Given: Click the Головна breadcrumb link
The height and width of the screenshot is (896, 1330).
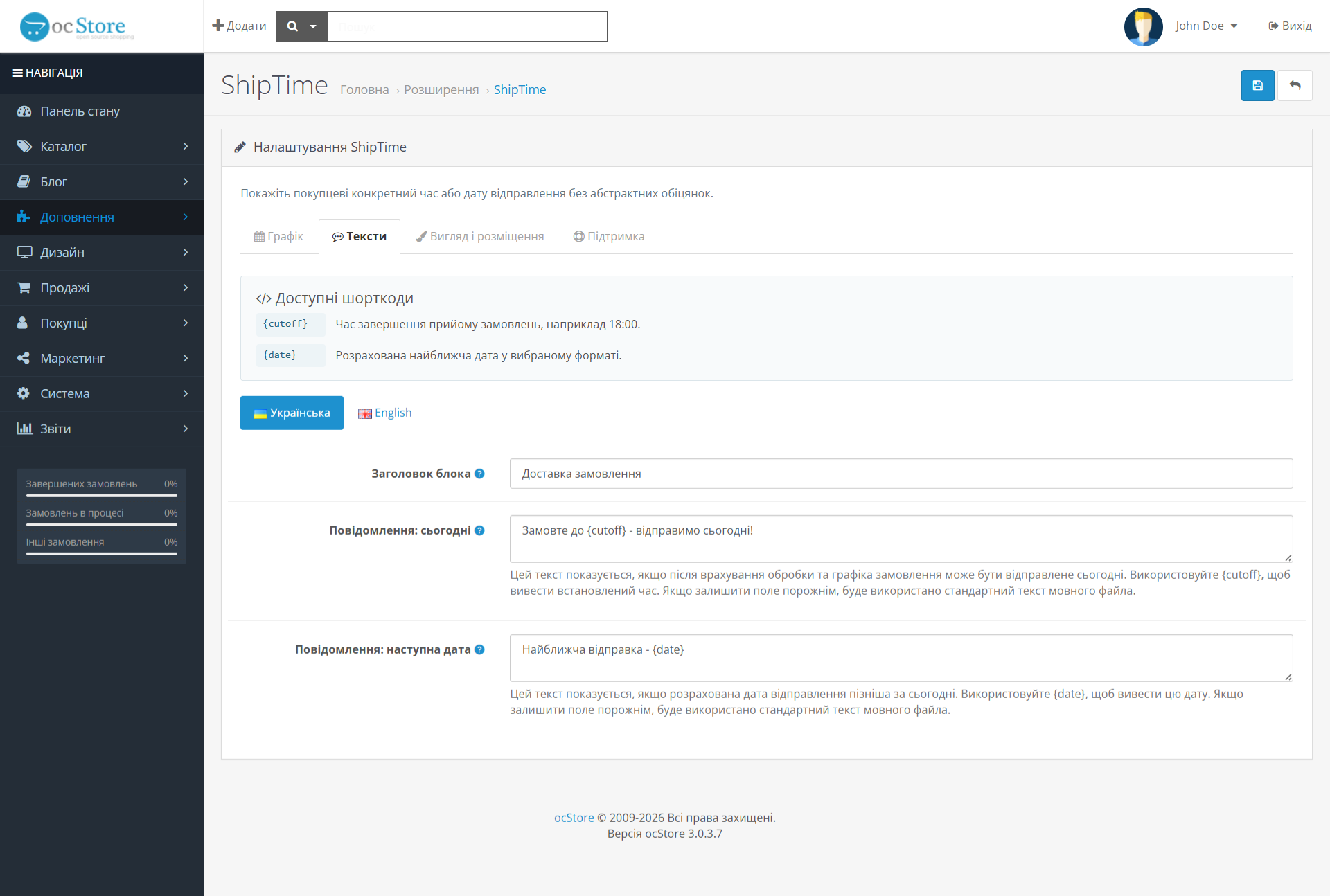Looking at the screenshot, I should click(x=364, y=90).
